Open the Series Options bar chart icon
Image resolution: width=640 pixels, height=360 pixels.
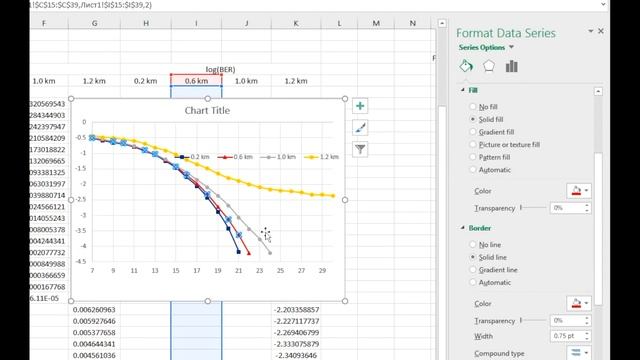pyautogui.click(x=511, y=66)
